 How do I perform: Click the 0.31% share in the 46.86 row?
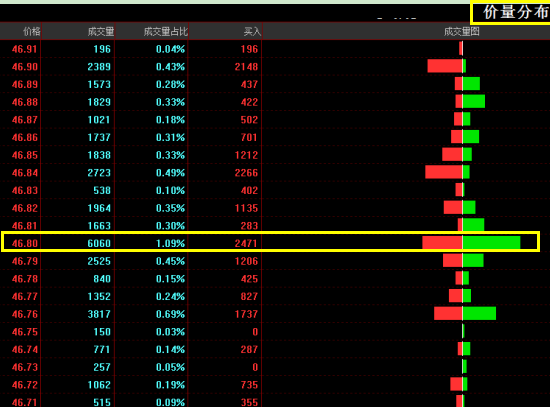click(170, 137)
